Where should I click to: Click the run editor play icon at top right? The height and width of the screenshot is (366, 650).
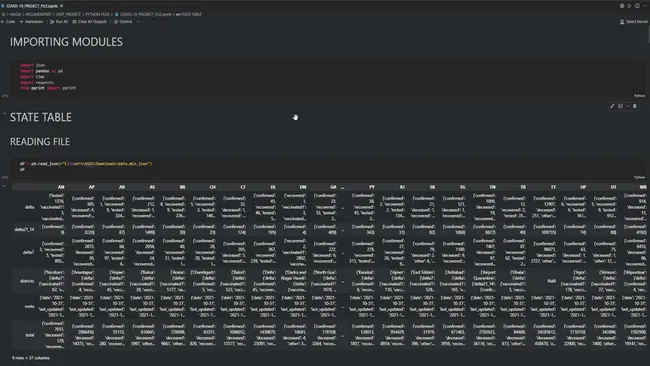(x=629, y=6)
